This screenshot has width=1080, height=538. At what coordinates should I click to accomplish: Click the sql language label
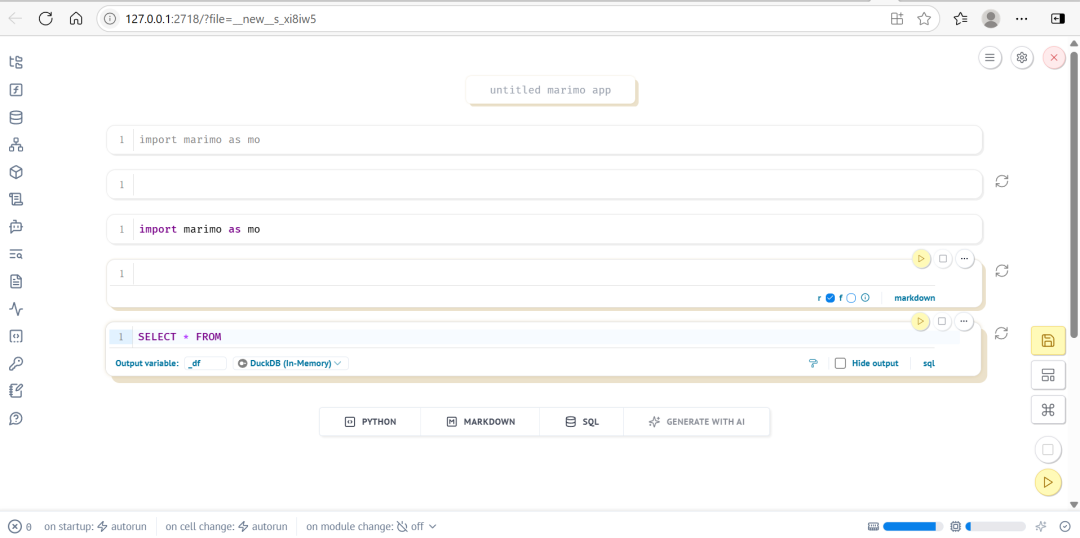click(x=929, y=363)
